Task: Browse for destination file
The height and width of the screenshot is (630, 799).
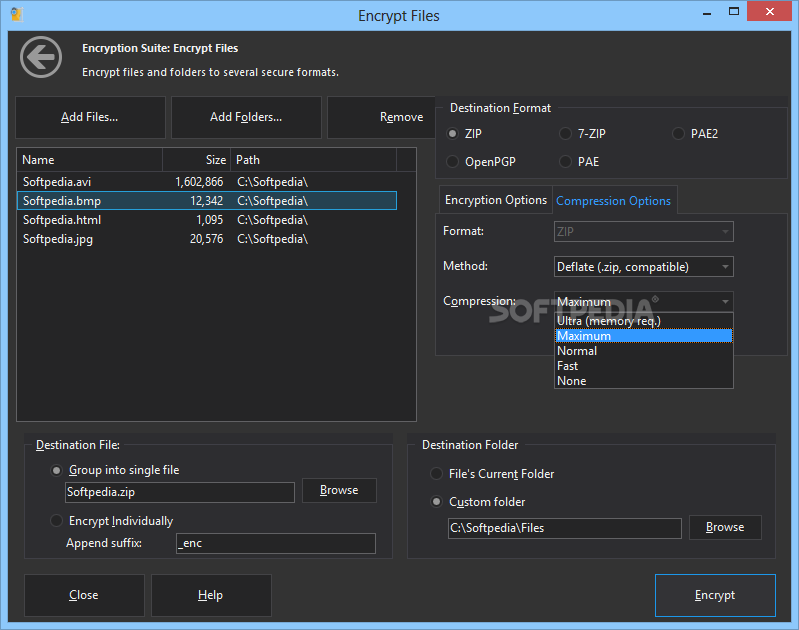Action: 339,490
